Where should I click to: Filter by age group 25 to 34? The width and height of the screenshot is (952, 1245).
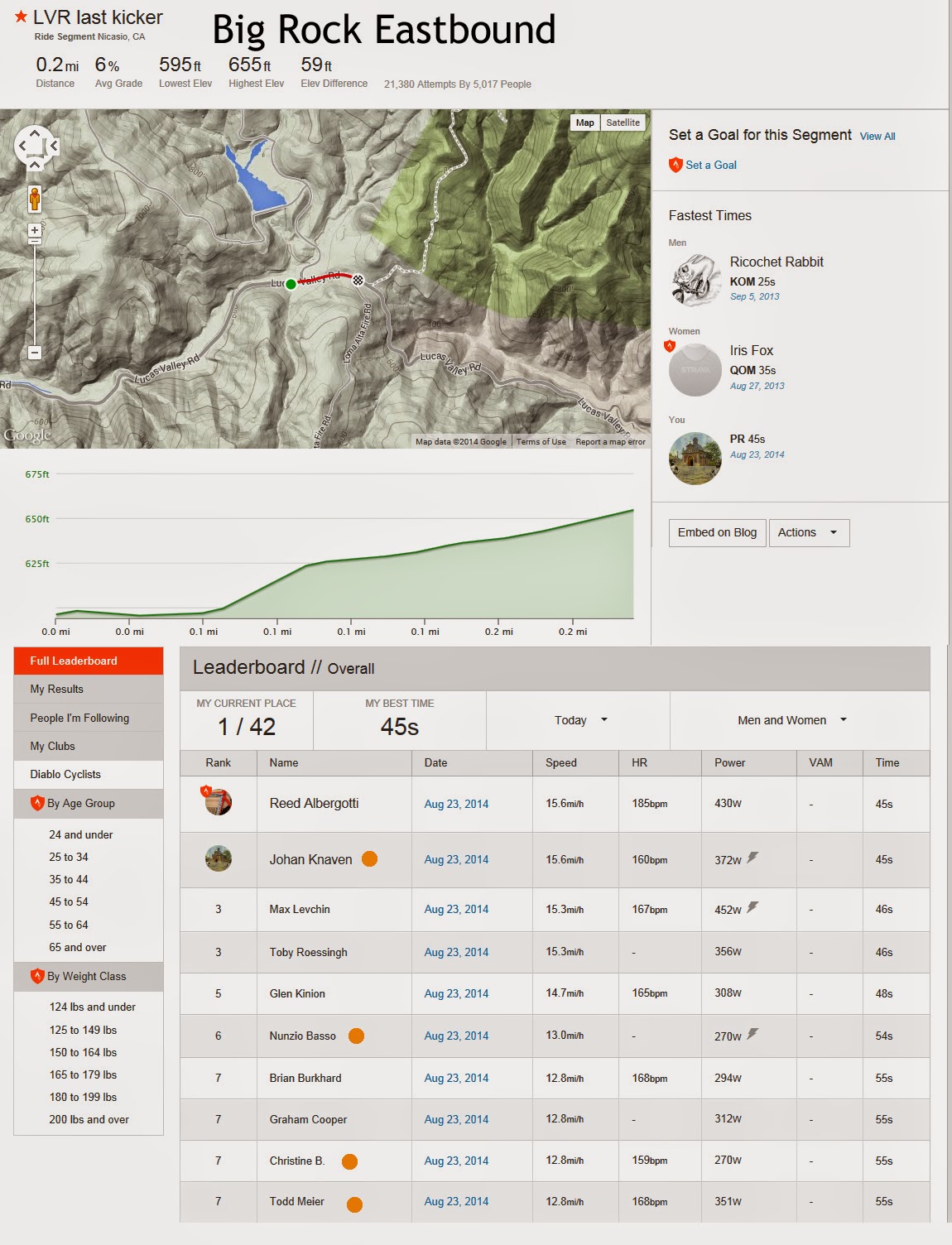tap(69, 857)
